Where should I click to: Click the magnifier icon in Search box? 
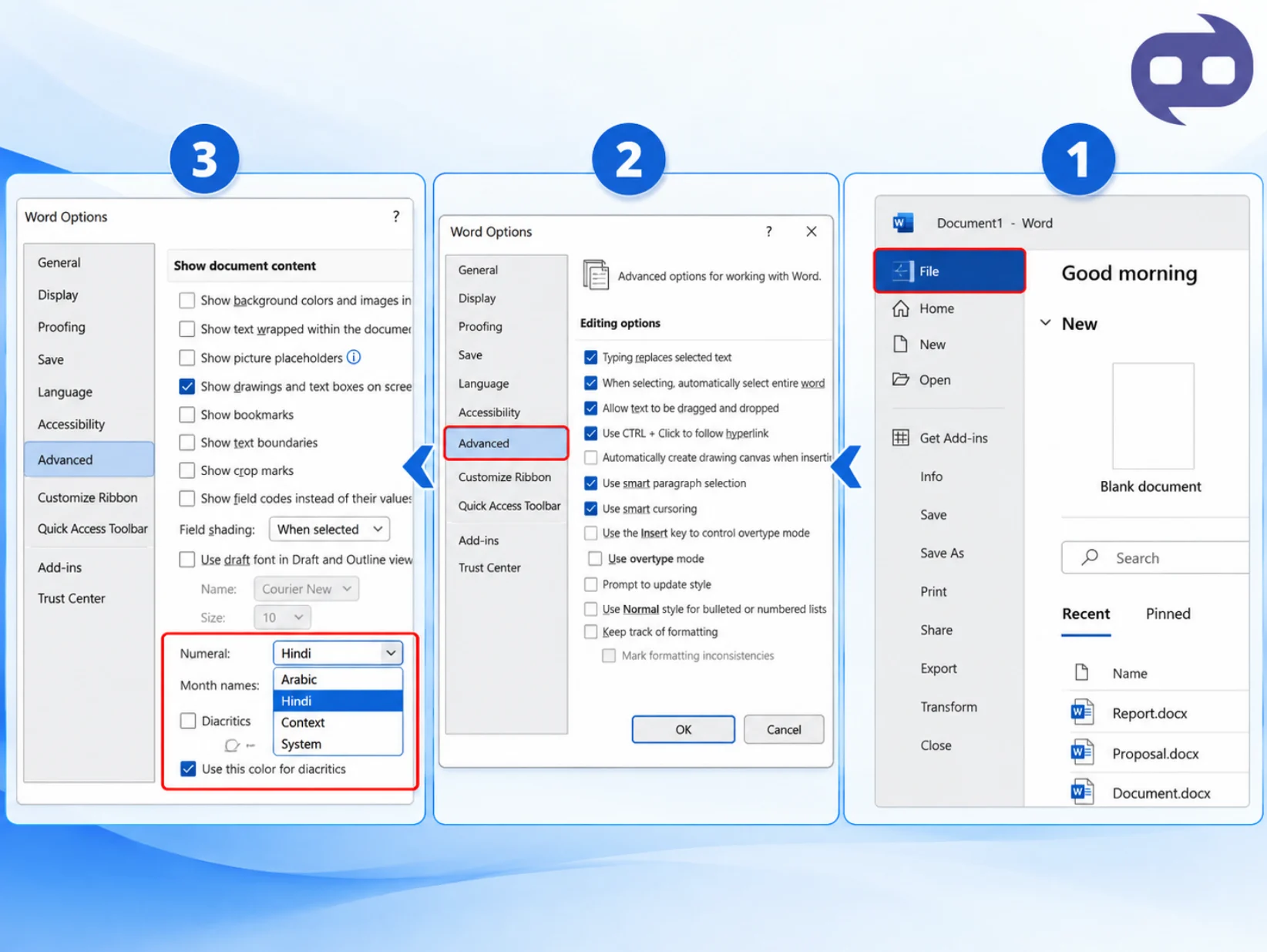click(x=1090, y=557)
